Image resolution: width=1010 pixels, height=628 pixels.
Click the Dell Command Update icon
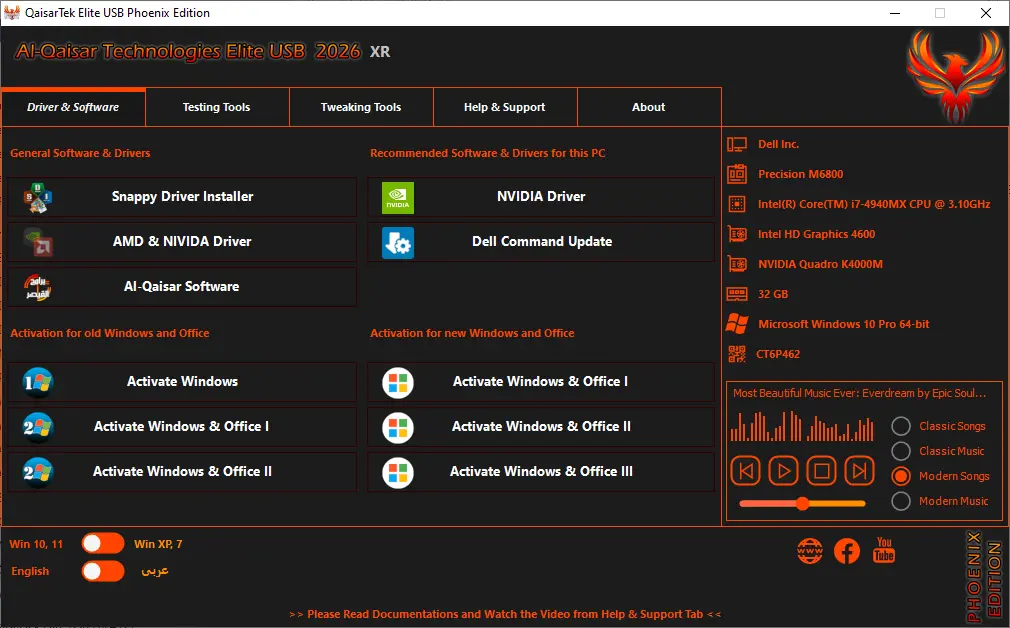[x=398, y=243]
